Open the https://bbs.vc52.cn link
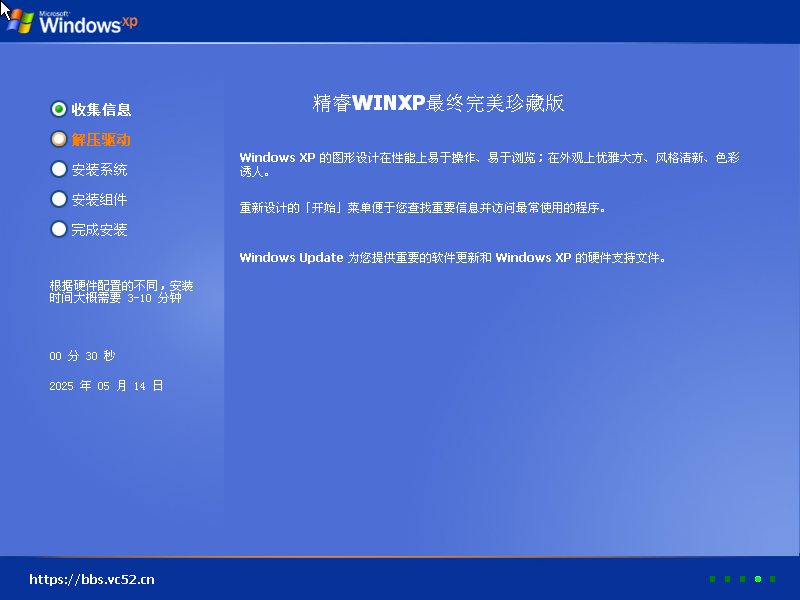This screenshot has width=800, height=600. pos(92,579)
